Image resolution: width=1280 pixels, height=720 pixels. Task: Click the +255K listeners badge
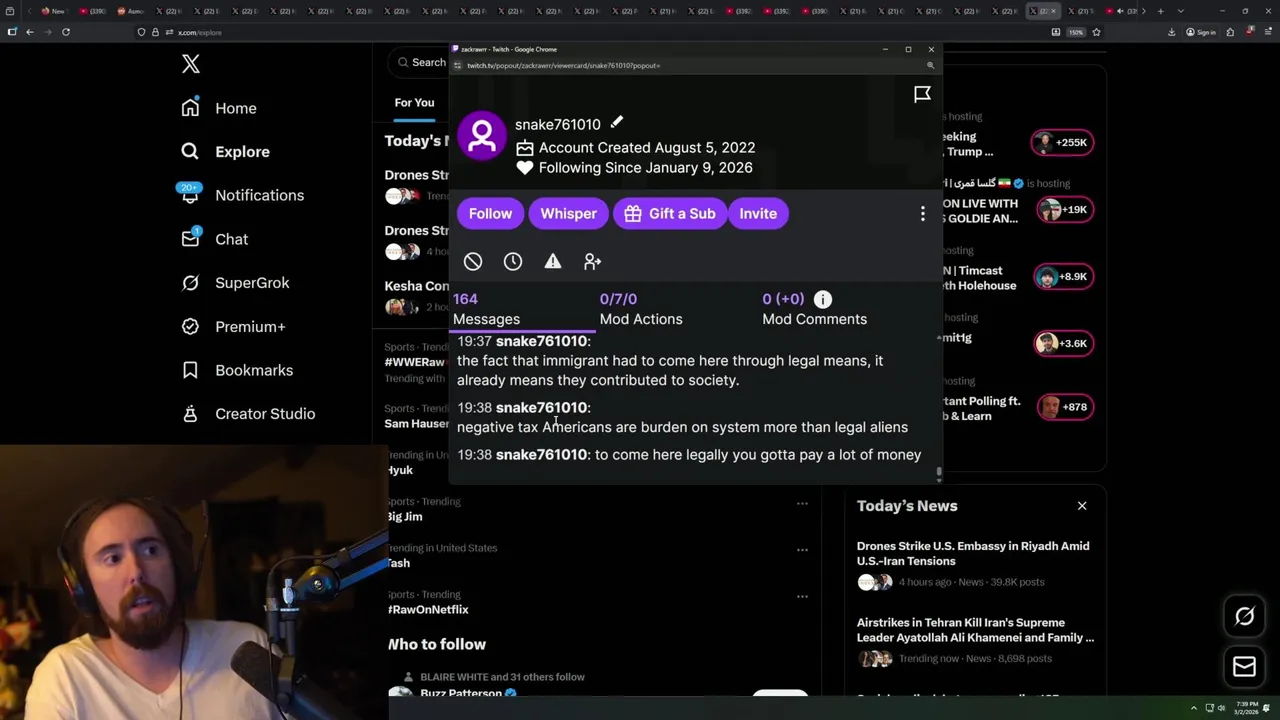click(x=1062, y=142)
